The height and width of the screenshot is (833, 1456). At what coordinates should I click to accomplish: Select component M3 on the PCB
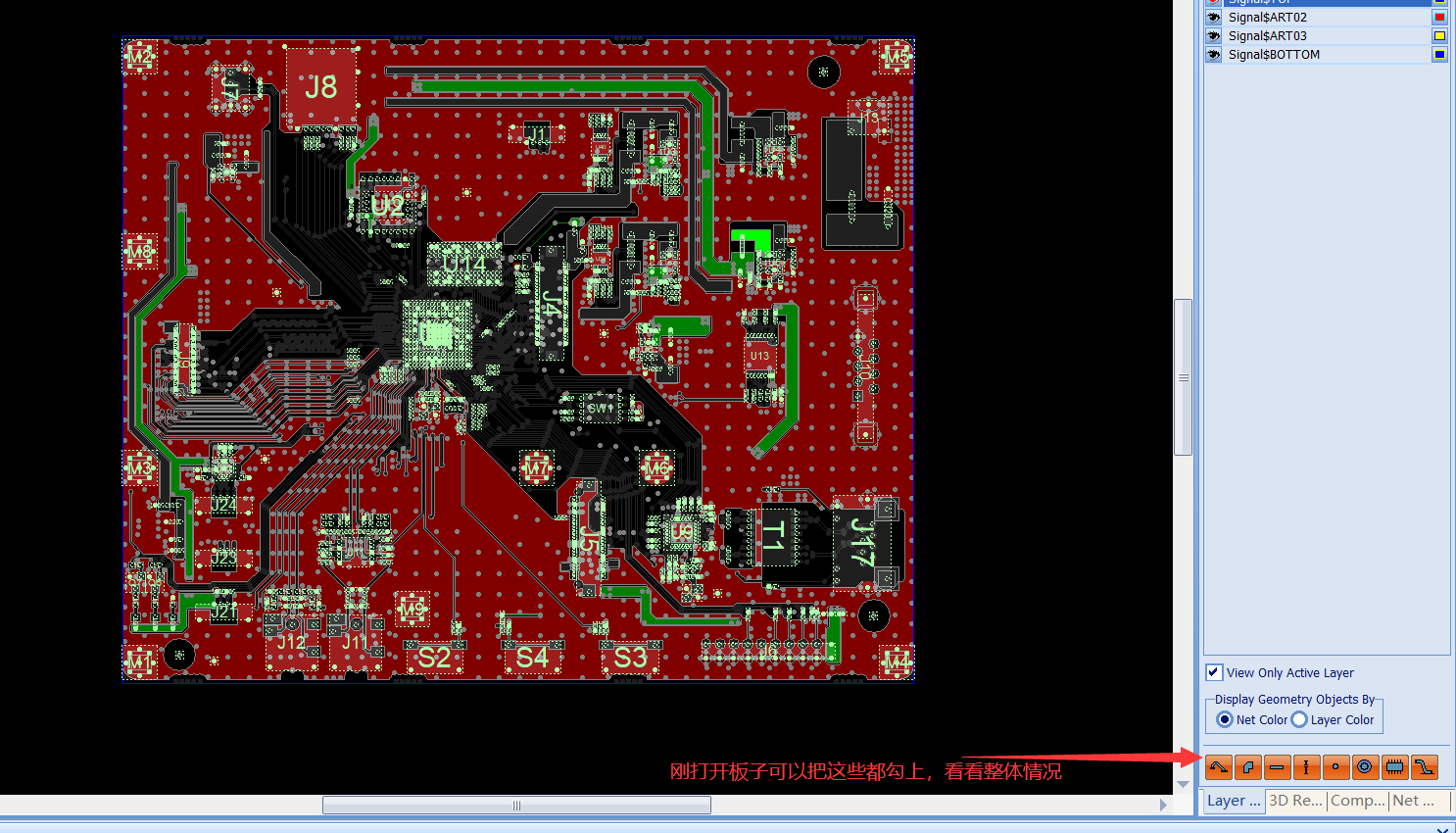point(140,468)
